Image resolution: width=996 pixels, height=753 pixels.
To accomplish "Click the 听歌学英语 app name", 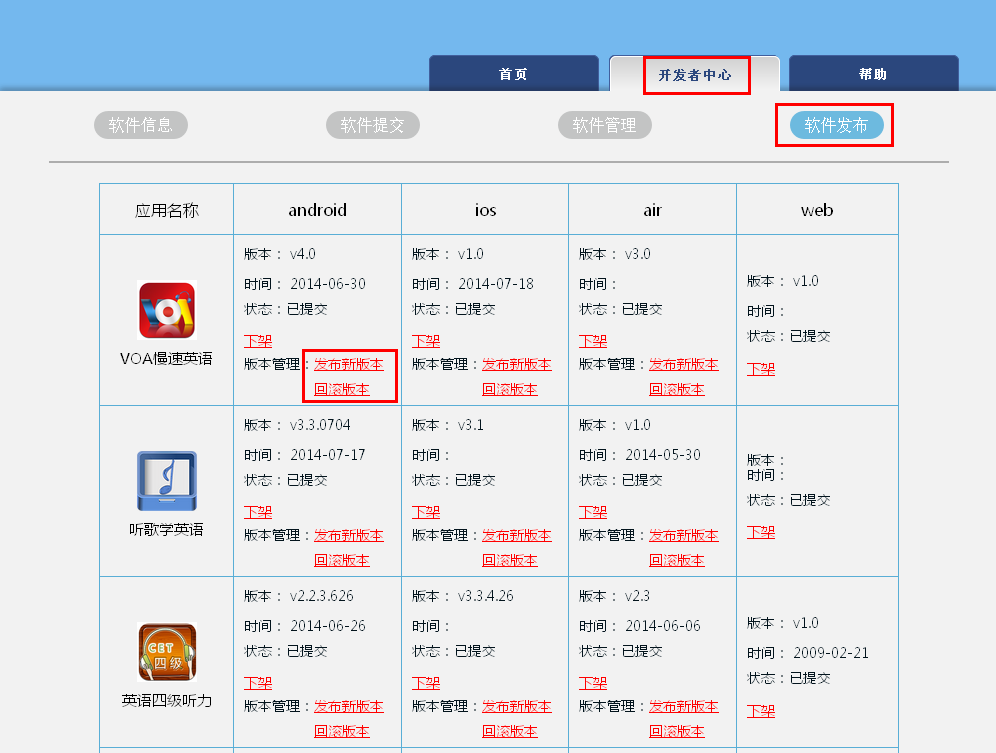I will pos(166,530).
